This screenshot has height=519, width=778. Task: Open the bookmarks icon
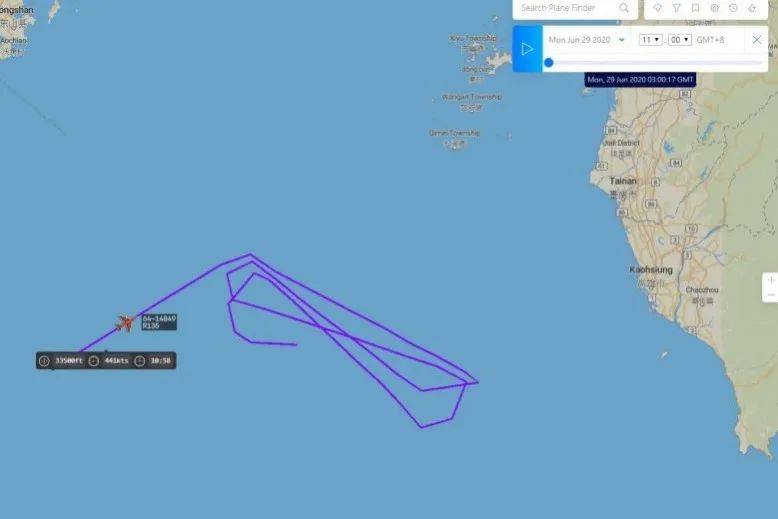[695, 8]
